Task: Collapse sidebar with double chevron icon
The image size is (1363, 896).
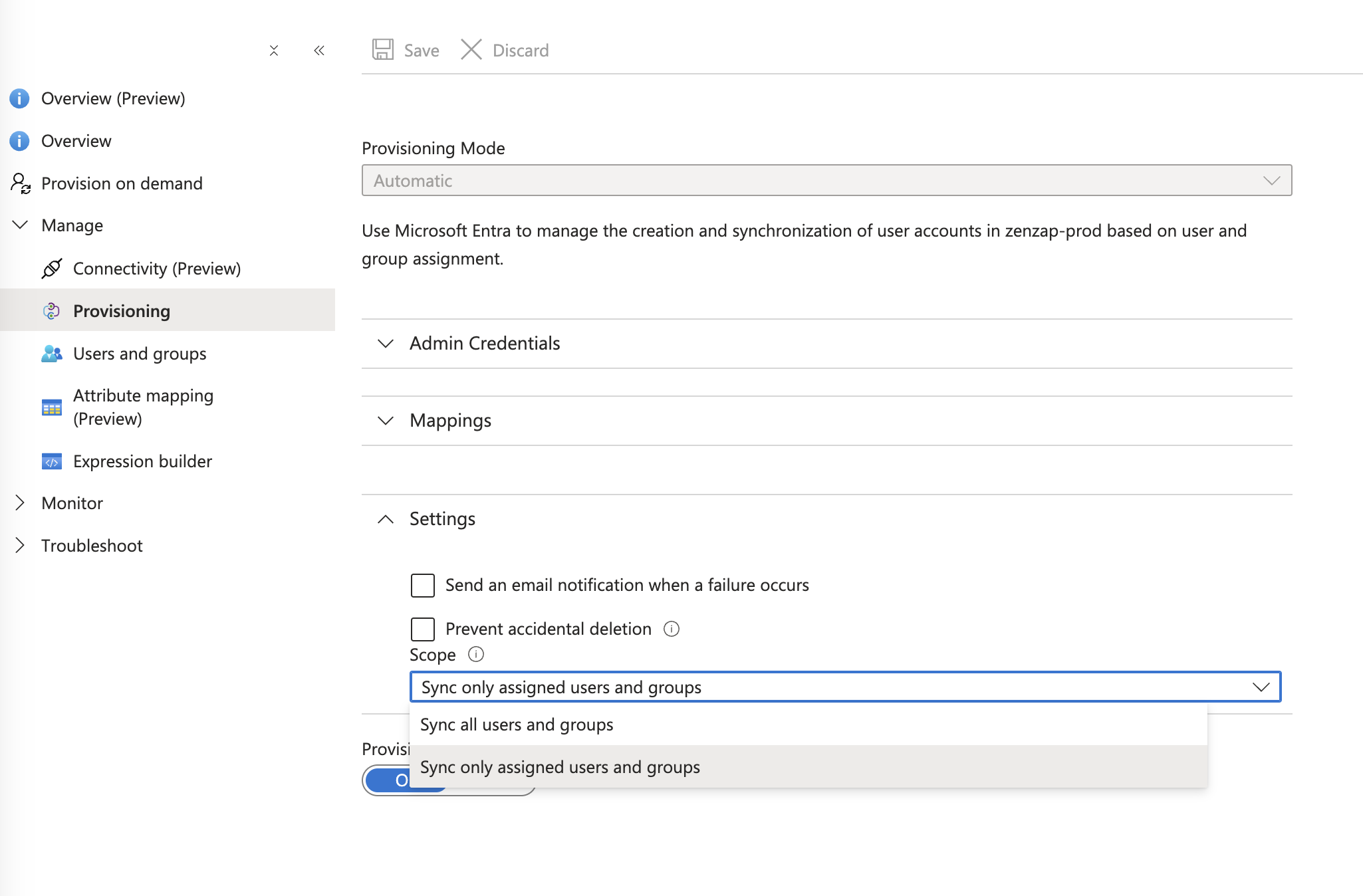Action: [319, 51]
